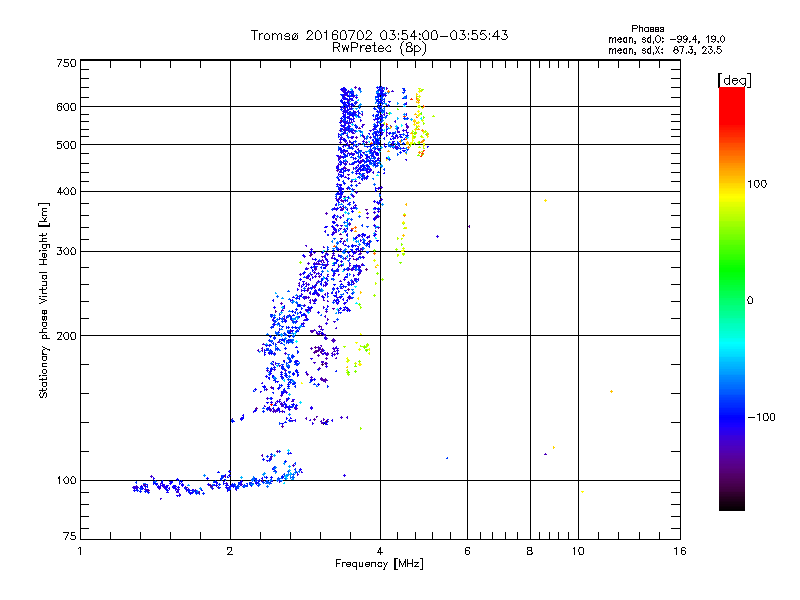
Task: Click the x-axis label '8'
Action: point(530,551)
